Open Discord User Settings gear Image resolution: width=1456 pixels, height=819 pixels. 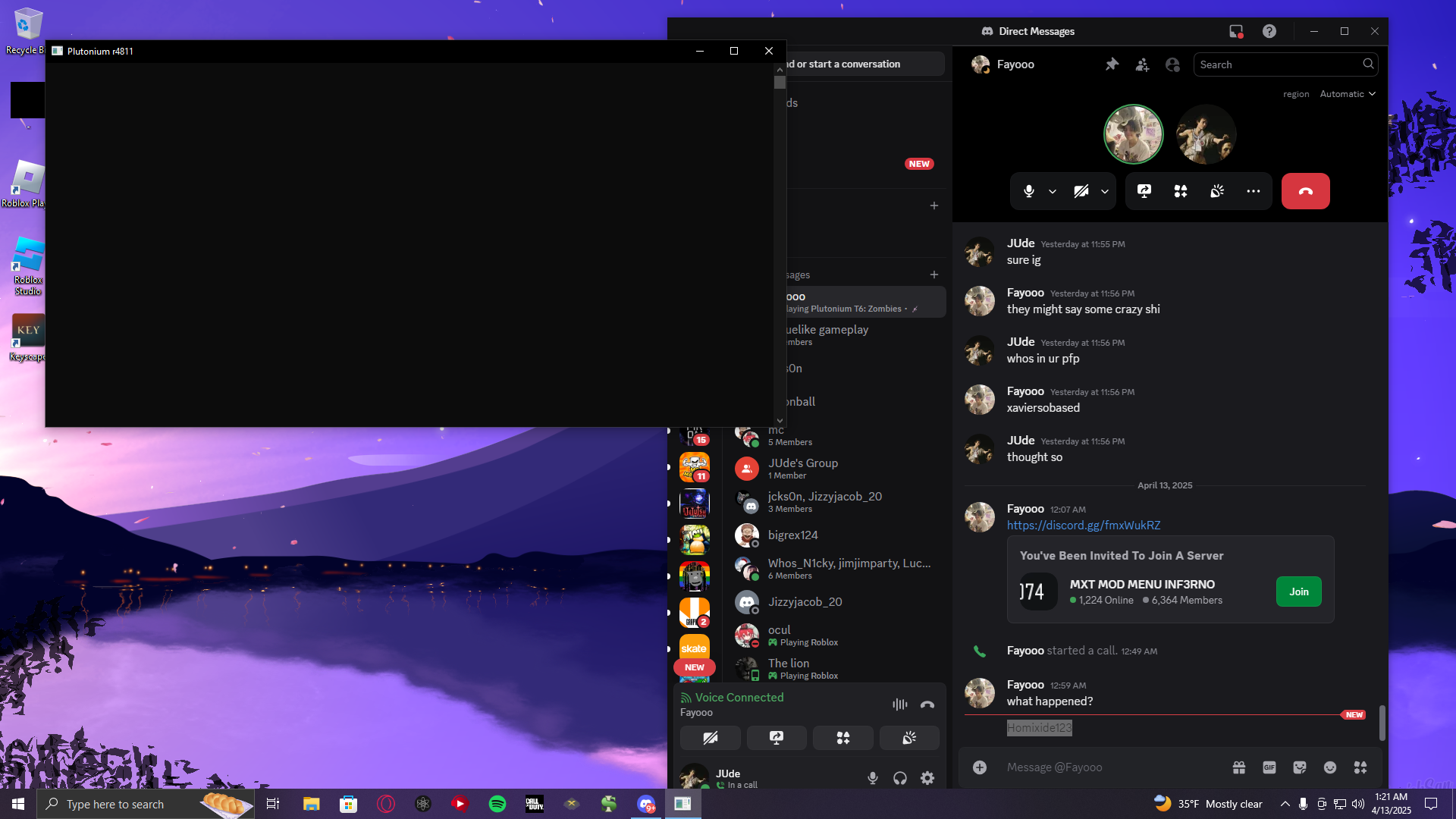(927, 778)
